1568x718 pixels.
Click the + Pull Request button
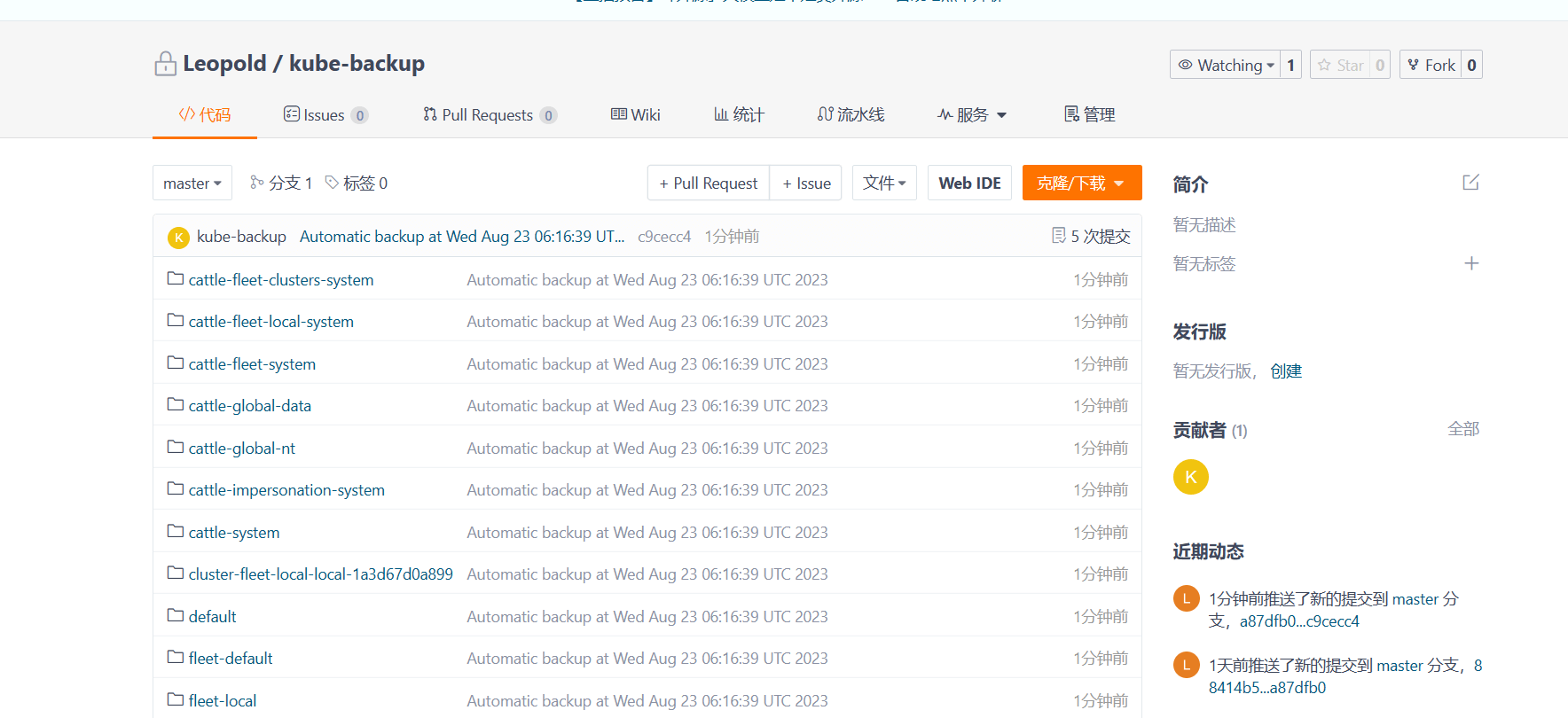click(x=708, y=183)
